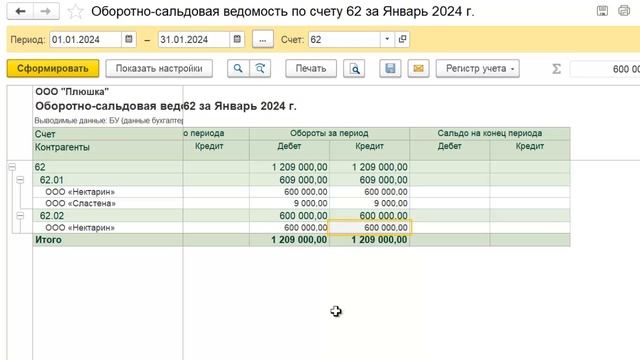Collapse the 62.01 subaccount group
This screenshot has width=640, height=360.
(x=20, y=180)
